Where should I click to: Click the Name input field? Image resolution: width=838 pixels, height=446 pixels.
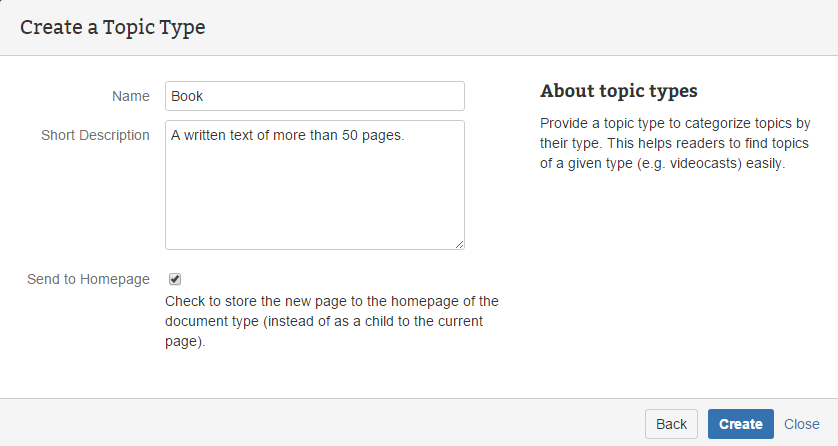click(314, 96)
